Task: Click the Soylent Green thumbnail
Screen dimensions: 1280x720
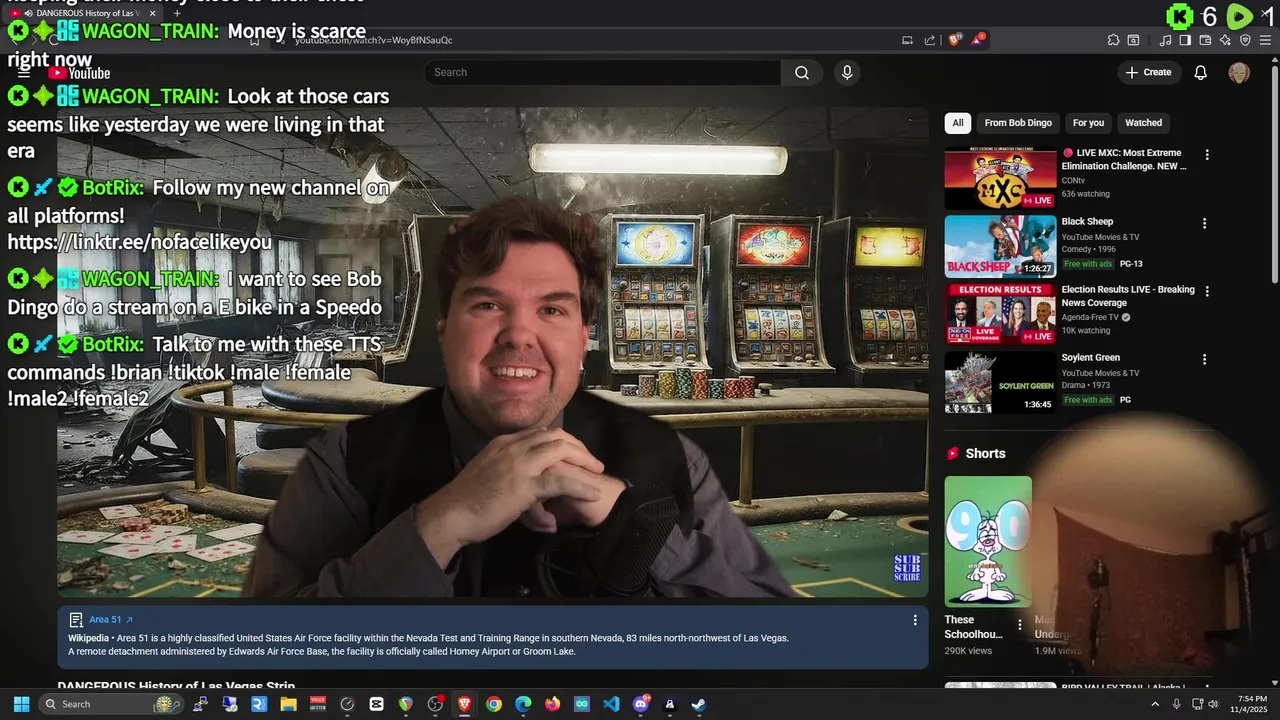Action: [1000, 383]
